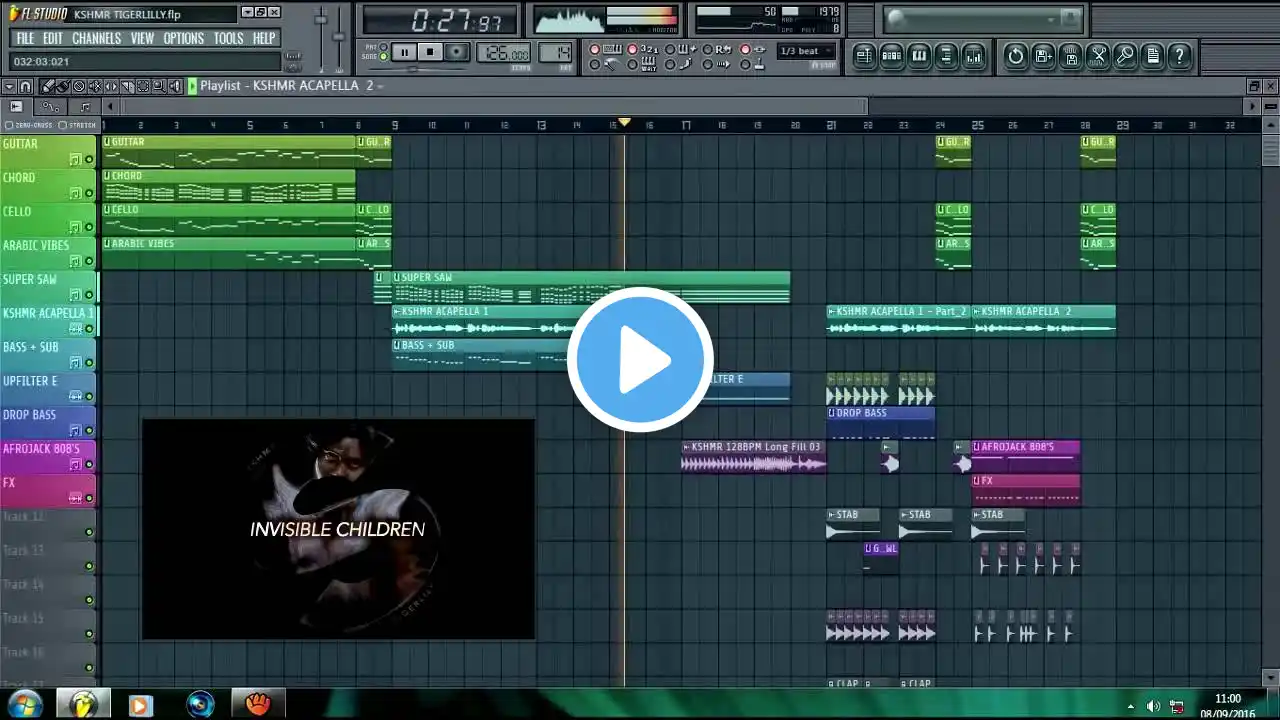This screenshot has height=720, width=1280.
Task: Open the KSHMR ACAPELLA 1 clip menu
Action: pos(397,311)
